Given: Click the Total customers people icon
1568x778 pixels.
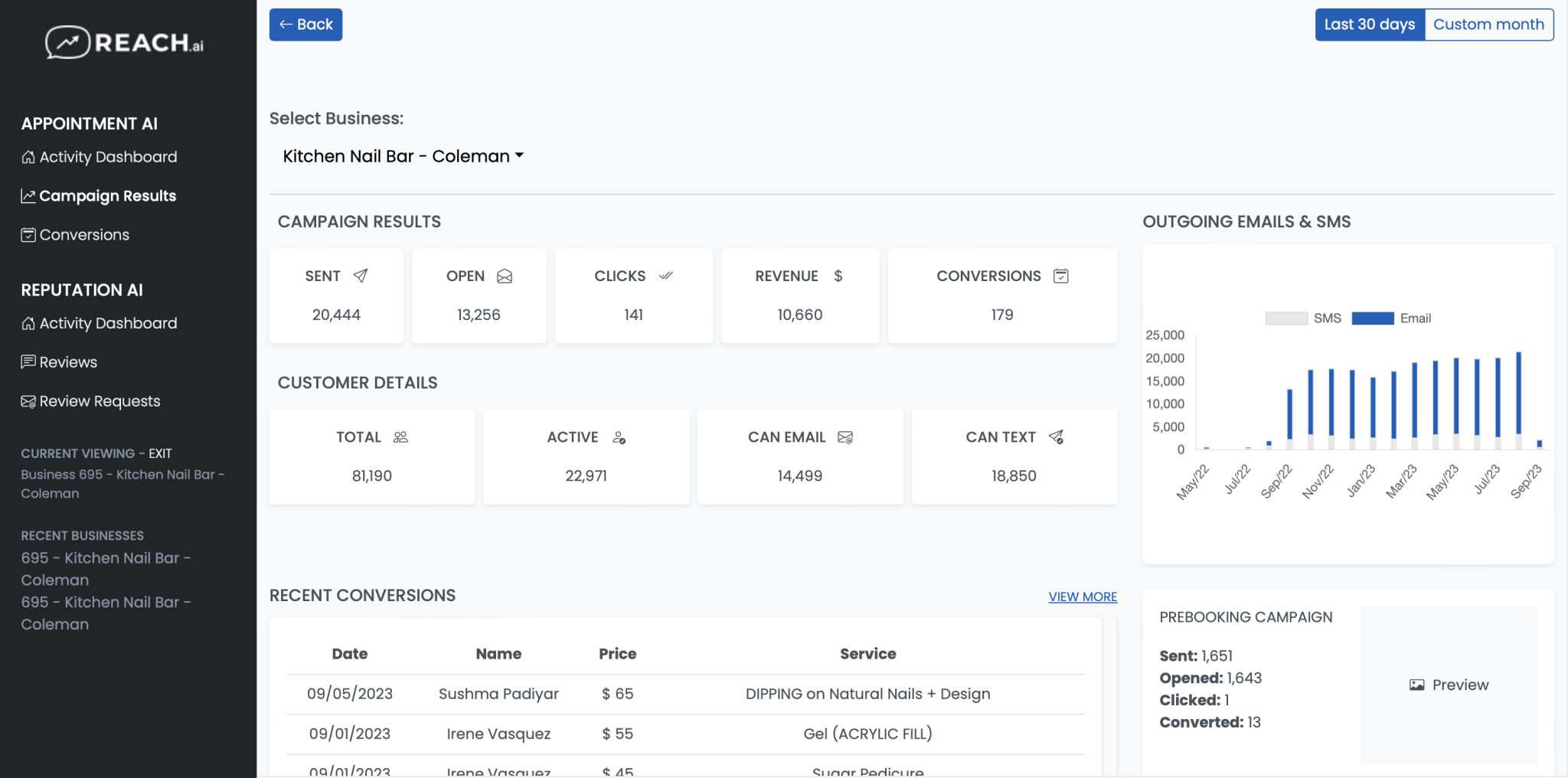Looking at the screenshot, I should [400, 437].
